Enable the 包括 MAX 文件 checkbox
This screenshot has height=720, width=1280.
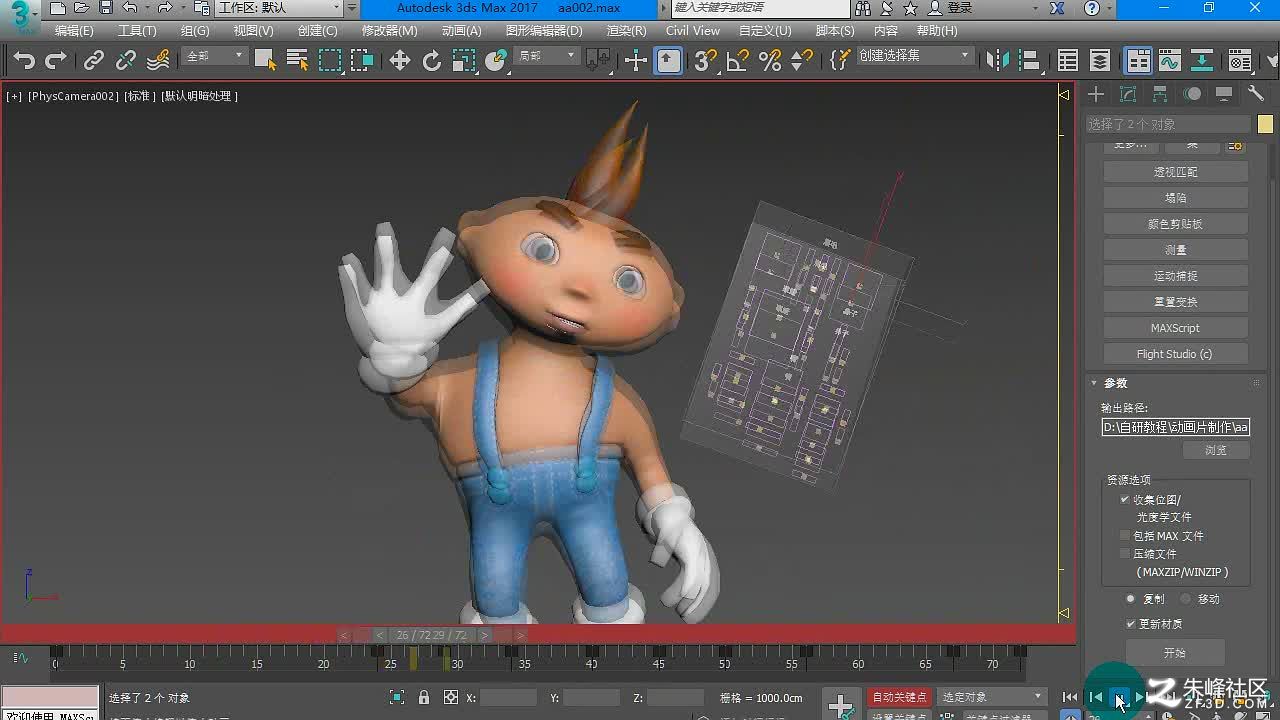(1125, 535)
